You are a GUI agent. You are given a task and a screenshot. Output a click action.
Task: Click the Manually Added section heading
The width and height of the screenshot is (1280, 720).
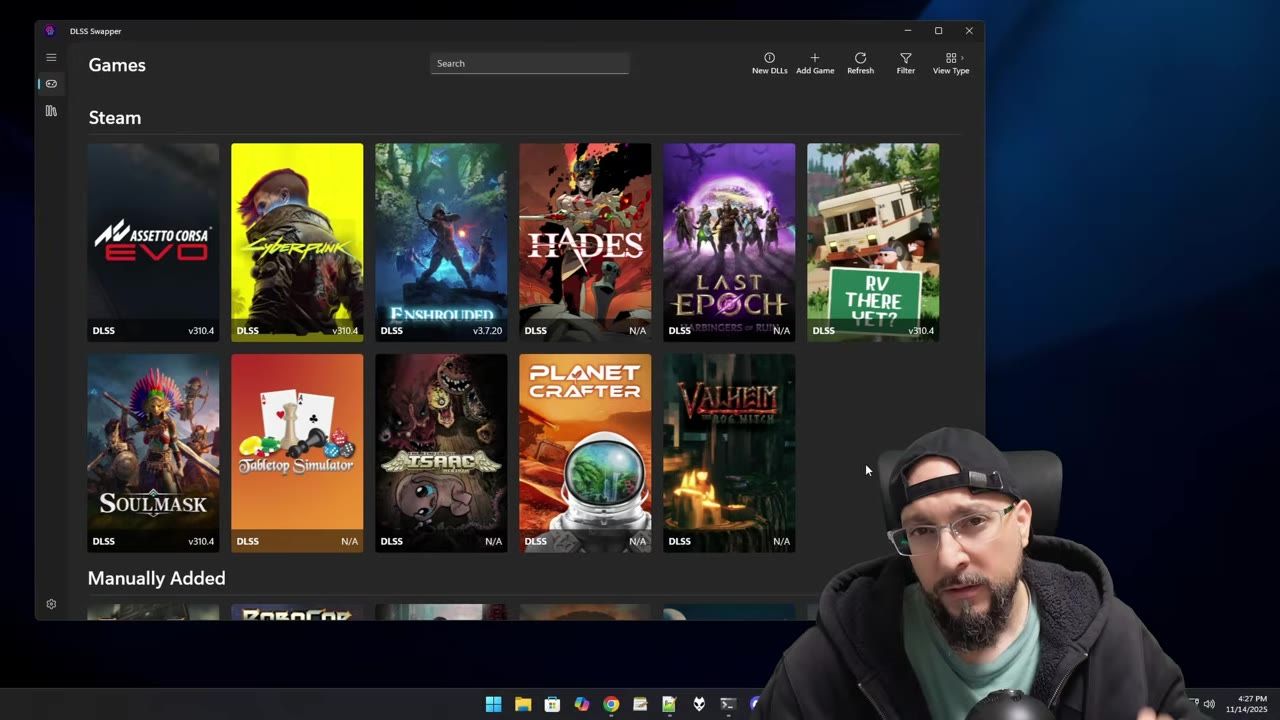[157, 578]
